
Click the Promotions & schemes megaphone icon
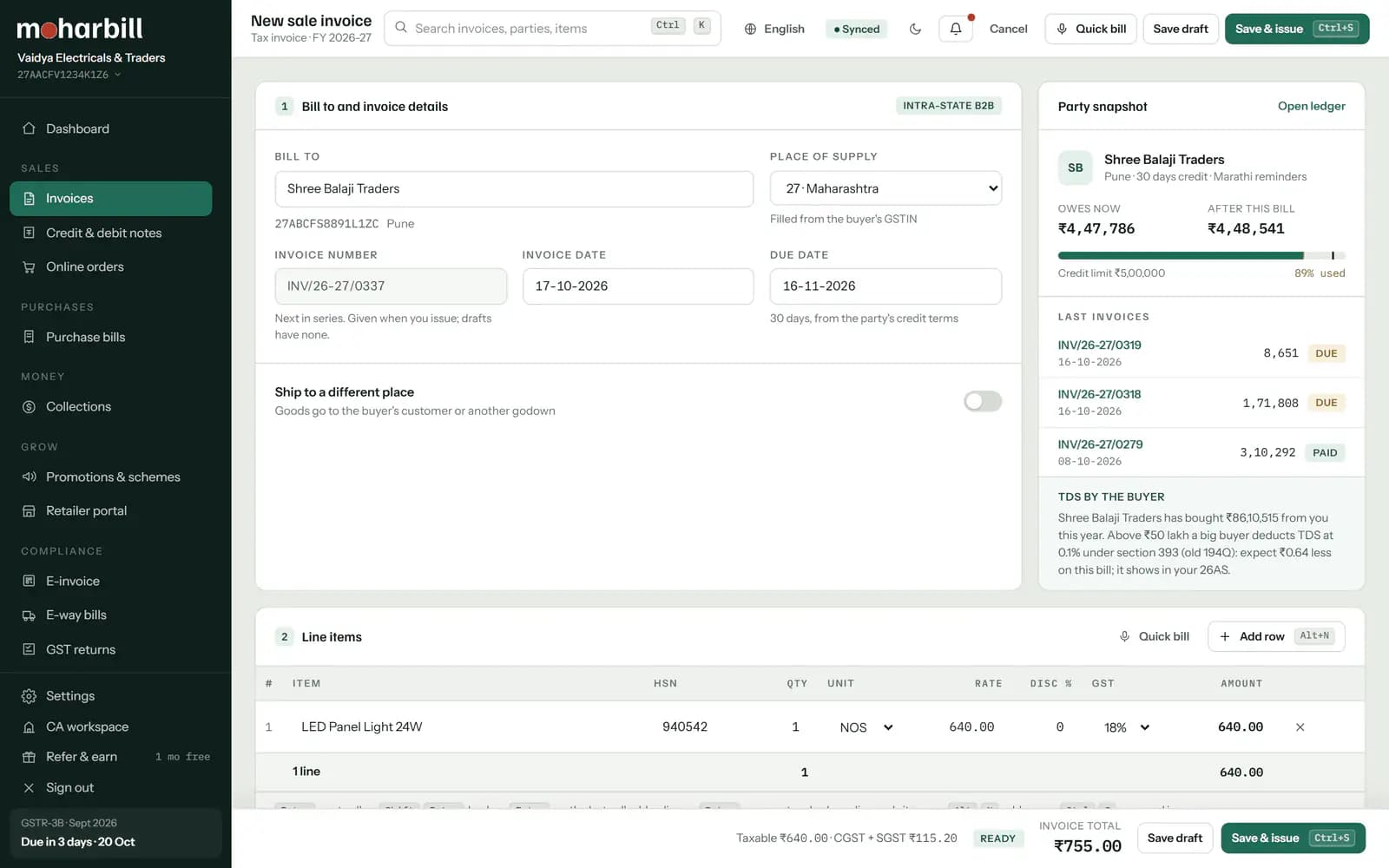[x=29, y=477]
